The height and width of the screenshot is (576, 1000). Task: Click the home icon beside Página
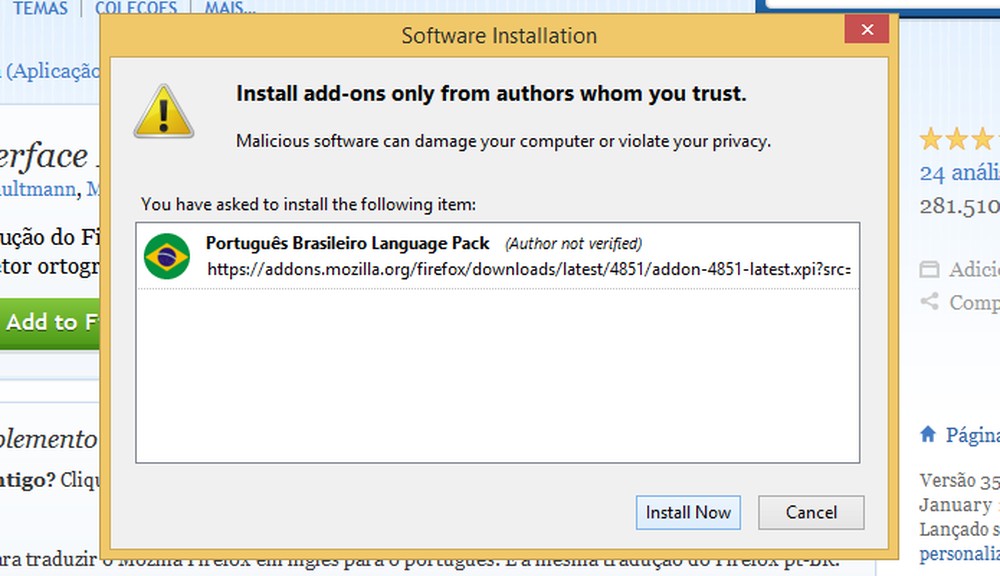pyautogui.click(x=928, y=435)
